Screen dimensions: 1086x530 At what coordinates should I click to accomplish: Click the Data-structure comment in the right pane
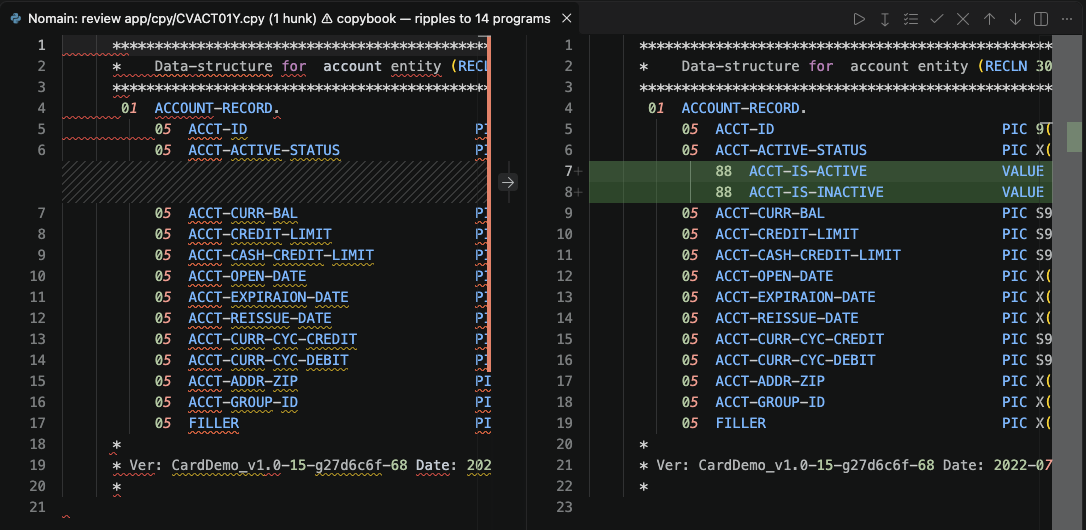pos(845,67)
